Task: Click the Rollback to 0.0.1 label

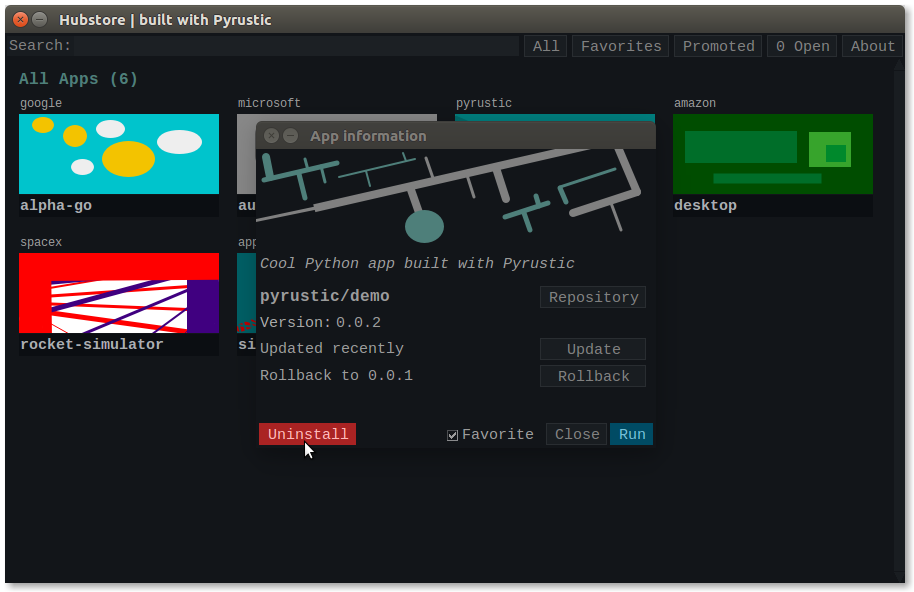Action: coord(336,375)
